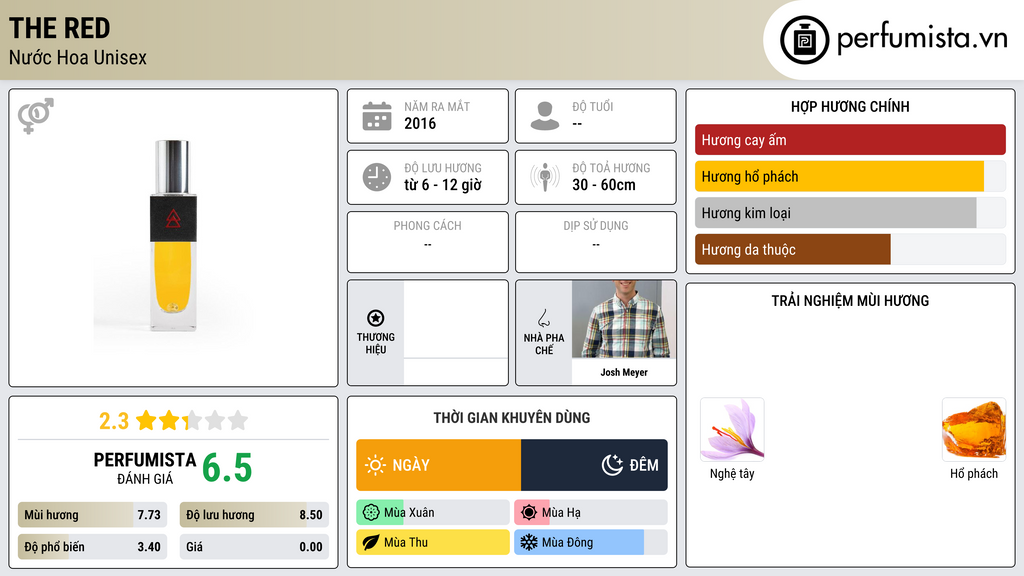Open the Hổ phách amber note thumbnail
The image size is (1024, 576).
pyautogui.click(x=974, y=429)
